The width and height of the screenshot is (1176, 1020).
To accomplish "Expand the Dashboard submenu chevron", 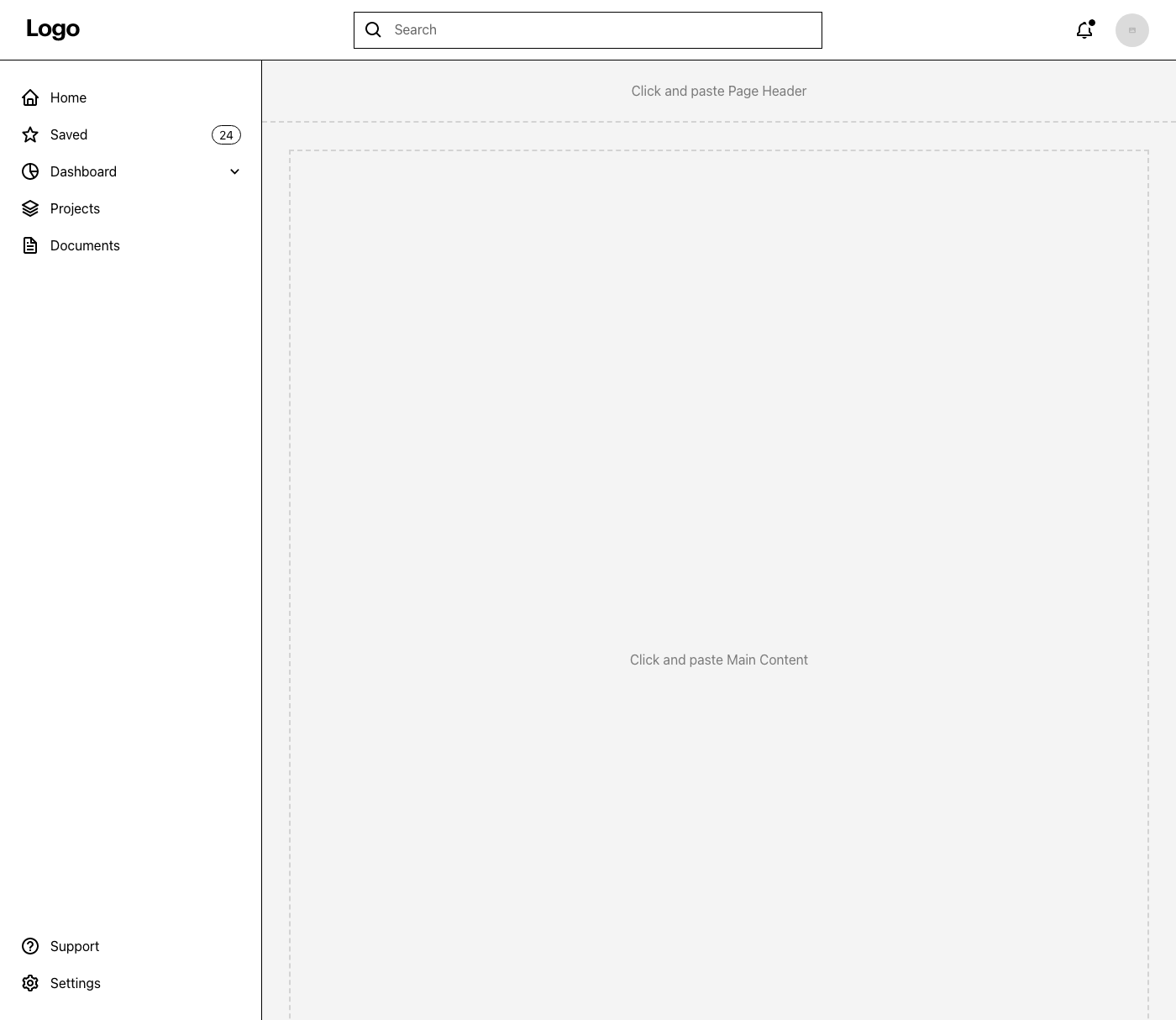I will click(234, 171).
